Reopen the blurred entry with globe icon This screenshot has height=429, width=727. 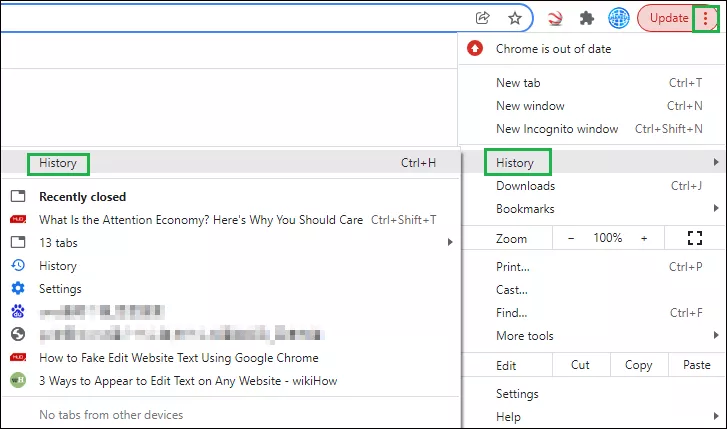pos(231,334)
